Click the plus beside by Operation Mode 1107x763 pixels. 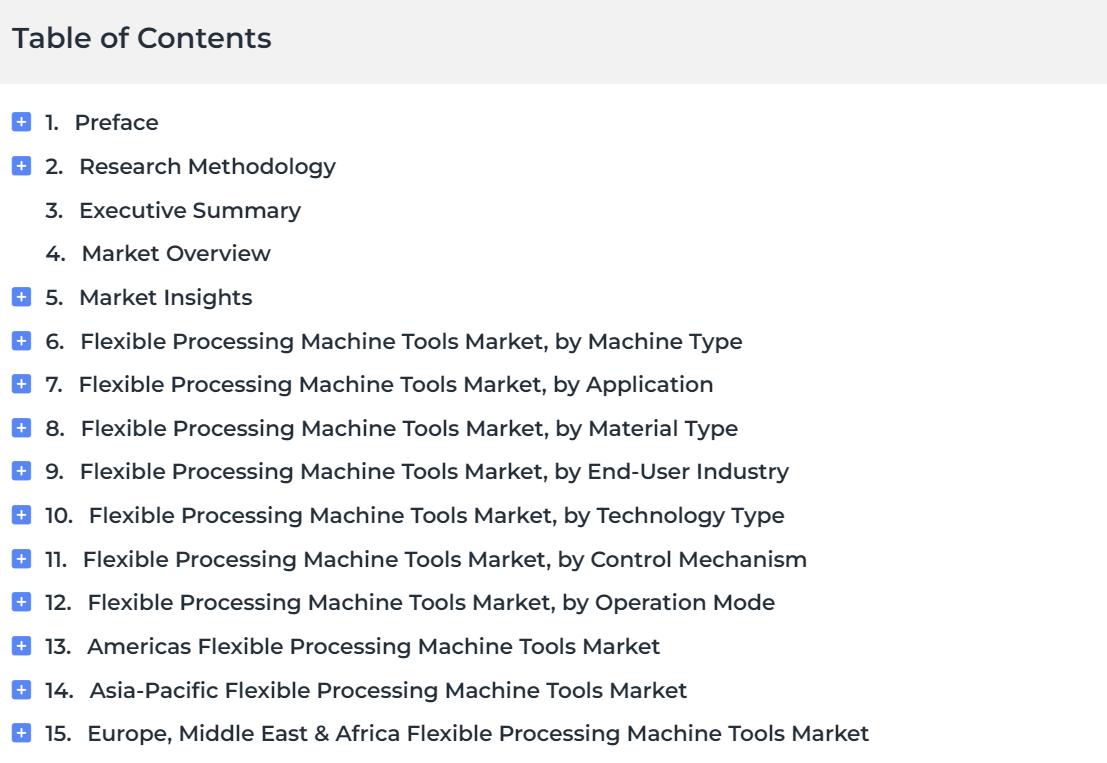(x=21, y=602)
